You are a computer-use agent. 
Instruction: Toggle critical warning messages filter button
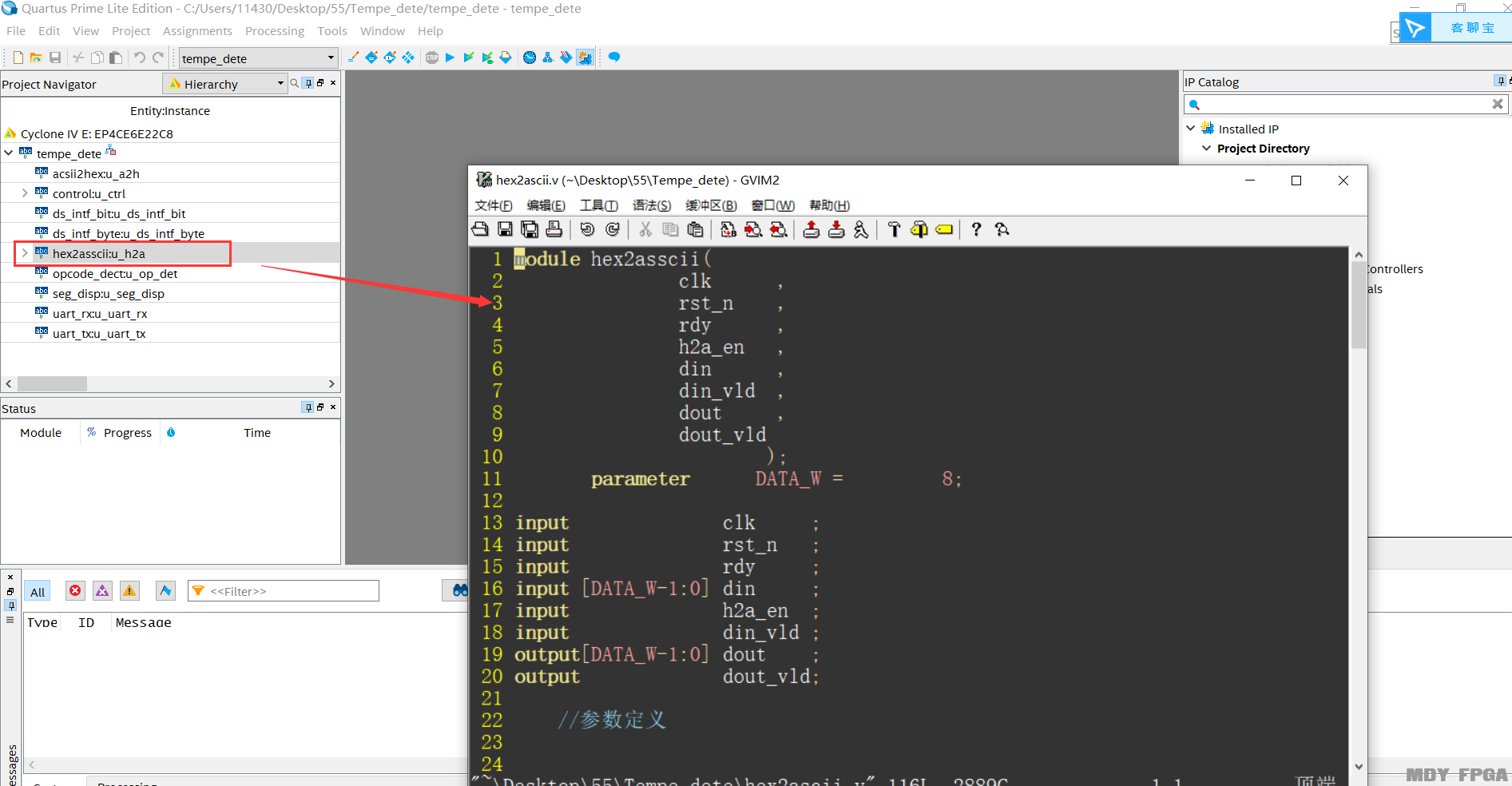coord(102,590)
